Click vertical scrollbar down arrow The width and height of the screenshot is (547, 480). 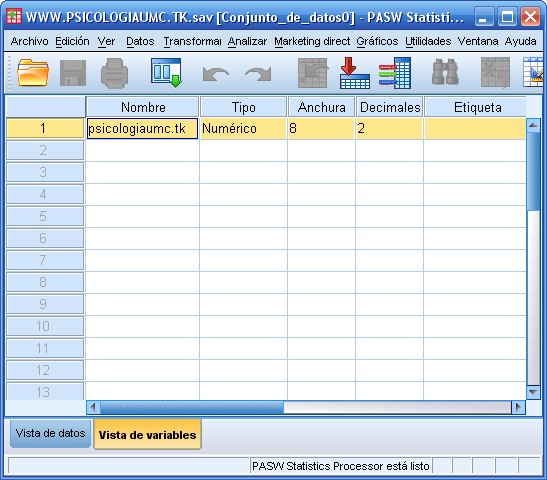pyautogui.click(x=533, y=392)
